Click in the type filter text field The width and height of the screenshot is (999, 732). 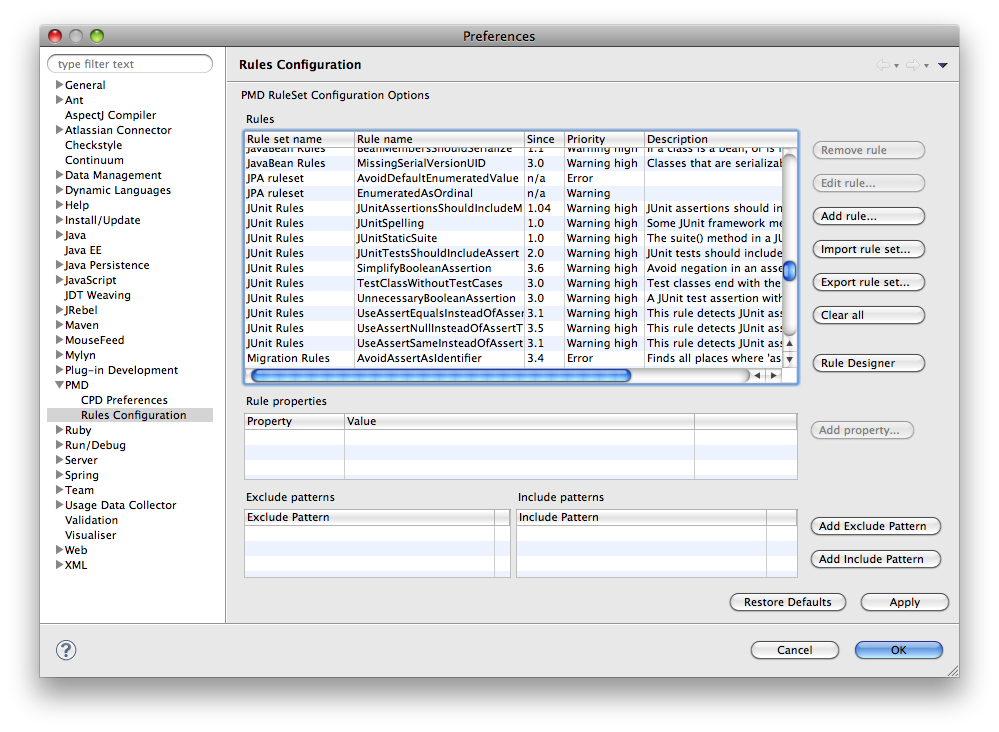click(x=129, y=63)
